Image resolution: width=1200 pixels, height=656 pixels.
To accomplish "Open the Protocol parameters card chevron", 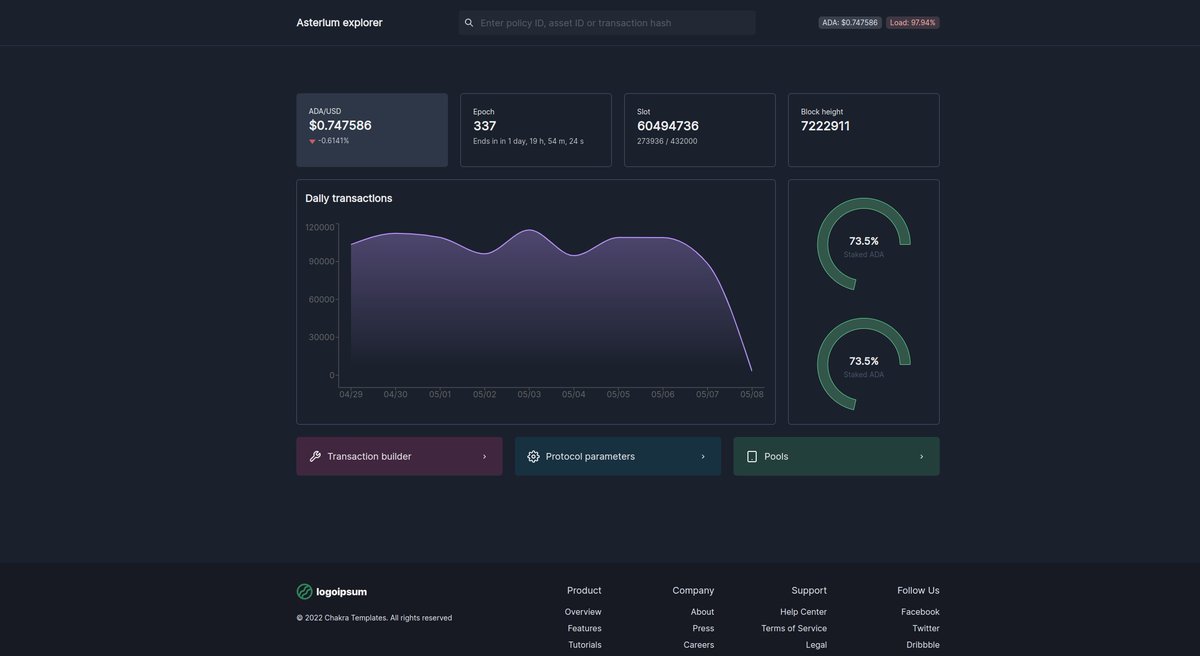I will coord(703,457).
